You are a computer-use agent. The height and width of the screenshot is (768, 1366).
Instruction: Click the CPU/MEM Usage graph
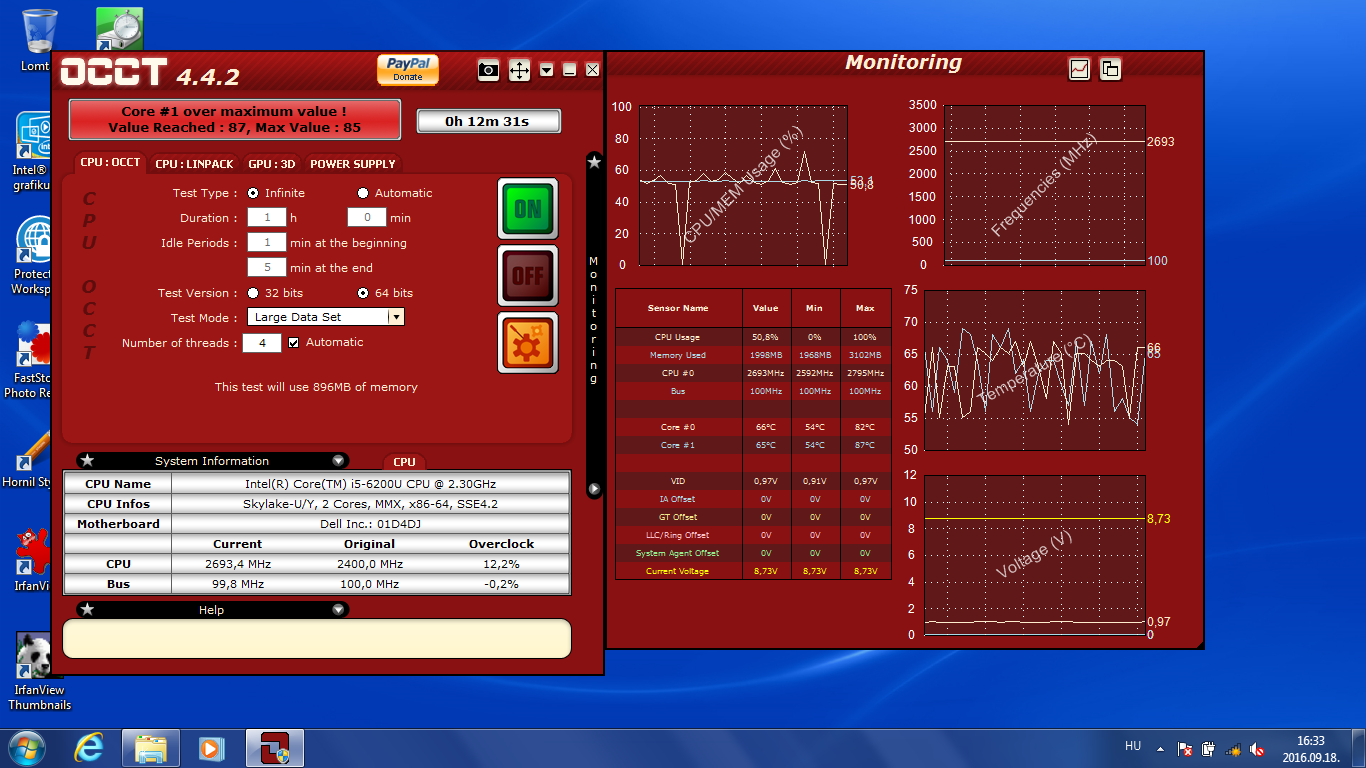pyautogui.click(x=743, y=185)
